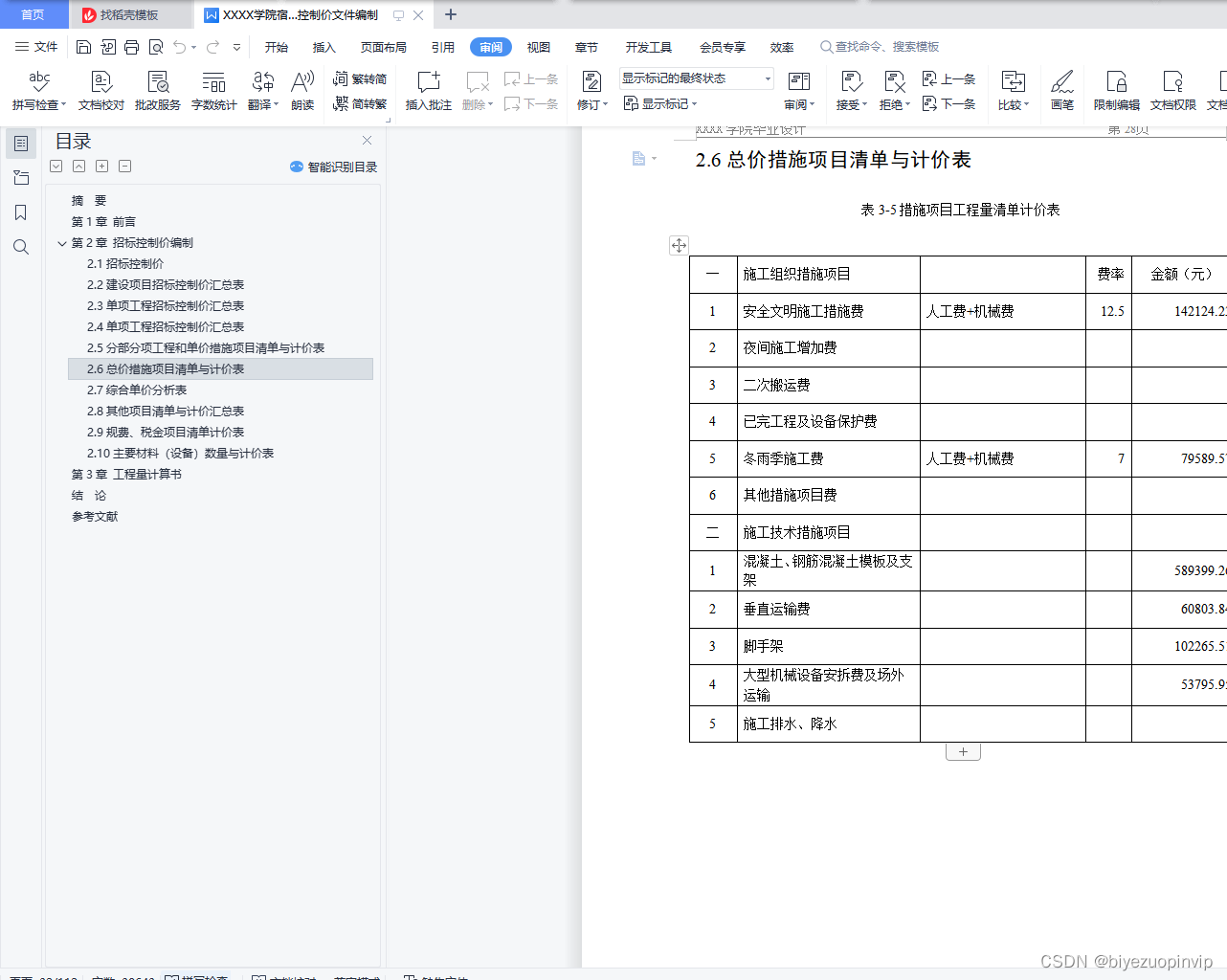Collapse 第2章 招标控制价编制 tree node
Image resolution: width=1227 pixels, height=980 pixels.
pos(62,243)
